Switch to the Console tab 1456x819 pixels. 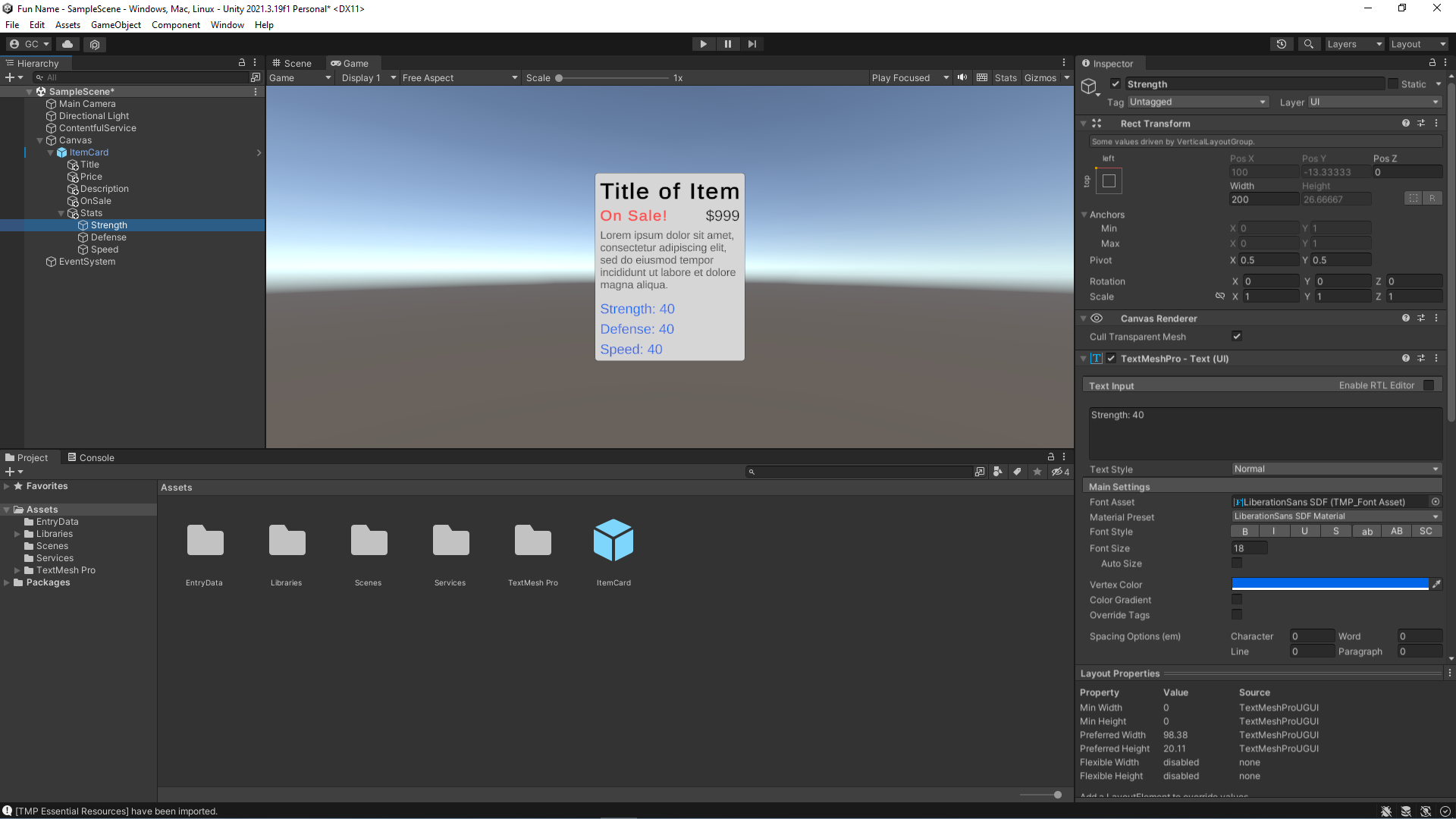(x=96, y=457)
